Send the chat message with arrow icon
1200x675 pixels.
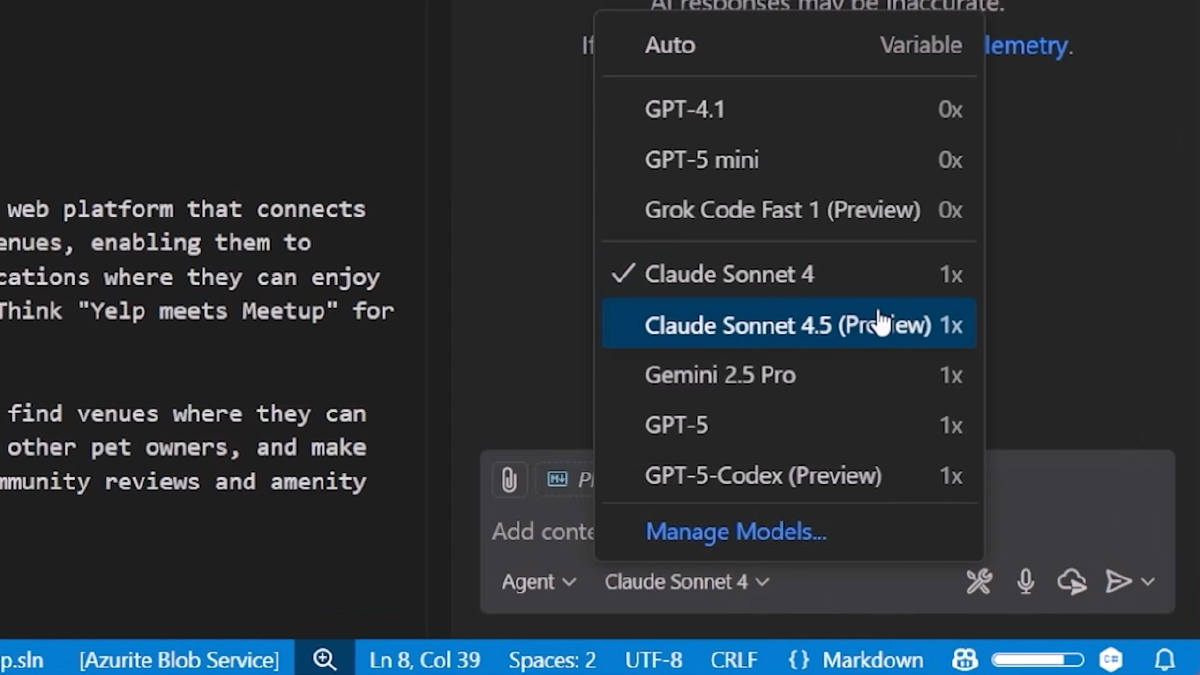1117,581
